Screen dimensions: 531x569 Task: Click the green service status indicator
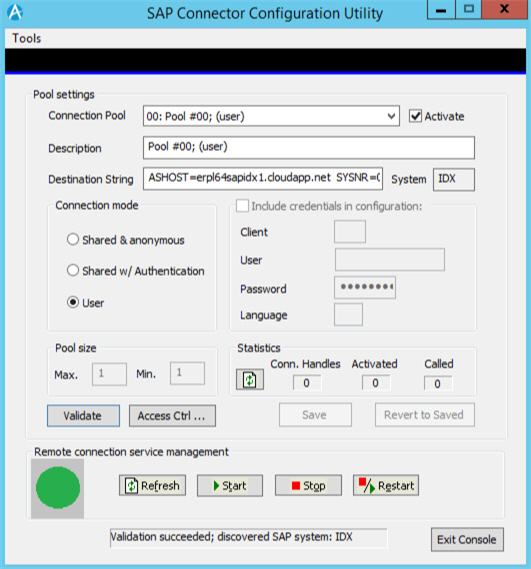click(58, 488)
